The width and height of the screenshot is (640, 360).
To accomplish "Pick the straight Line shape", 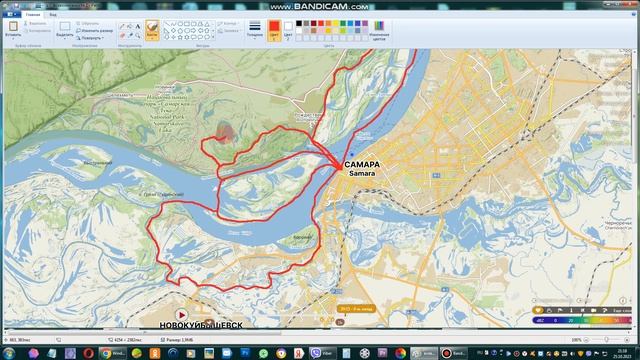I will (167, 24).
